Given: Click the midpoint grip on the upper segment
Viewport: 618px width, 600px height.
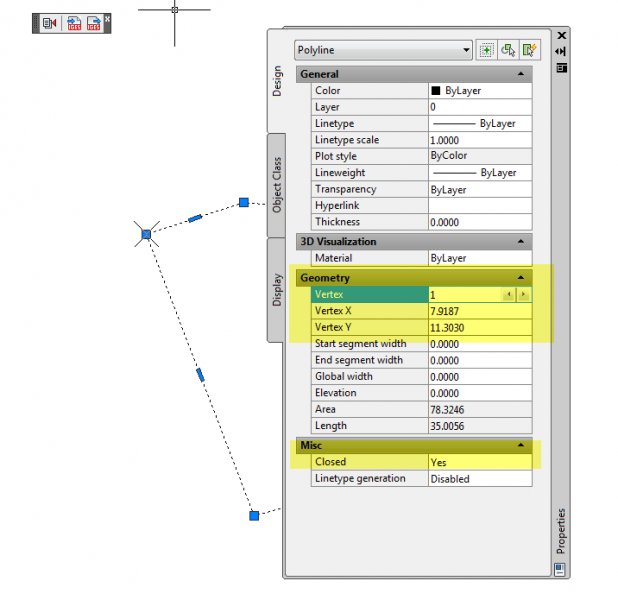Looking at the screenshot, I should 195,218.
